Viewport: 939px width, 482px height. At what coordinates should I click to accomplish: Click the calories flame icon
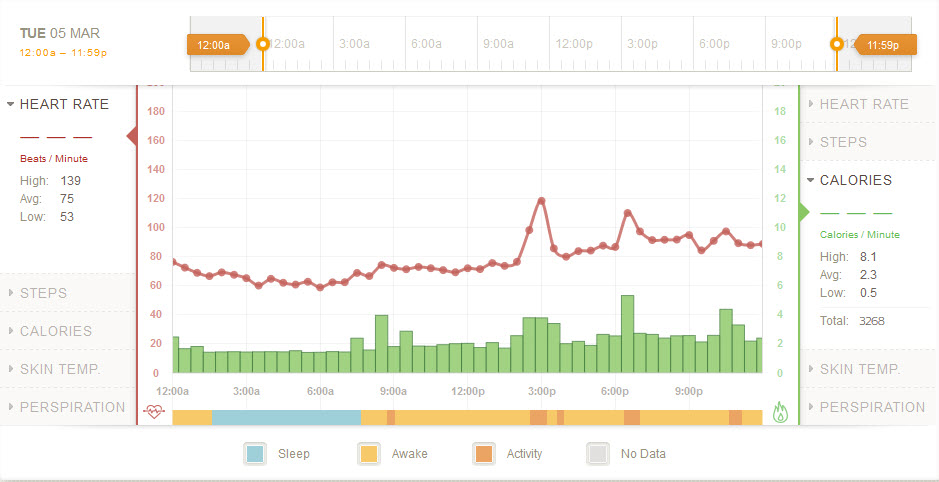pos(781,412)
